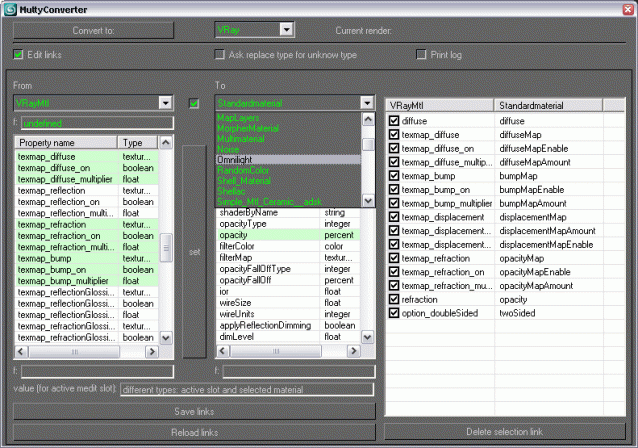This screenshot has height=448, width=638.
Task: Uncheck the texmap_diffuse link checkbox
Action: coord(393,135)
